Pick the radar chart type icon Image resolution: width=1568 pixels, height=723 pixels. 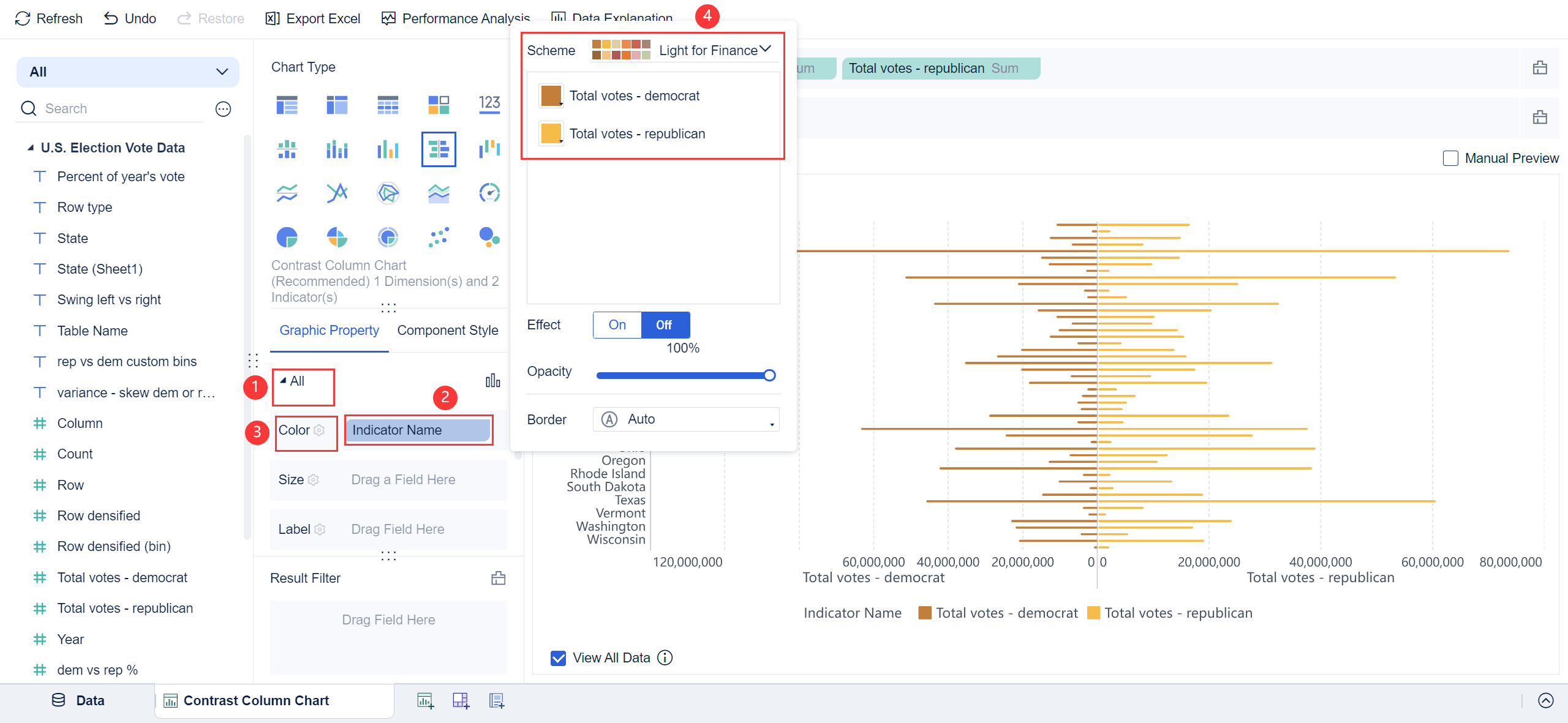coord(388,193)
